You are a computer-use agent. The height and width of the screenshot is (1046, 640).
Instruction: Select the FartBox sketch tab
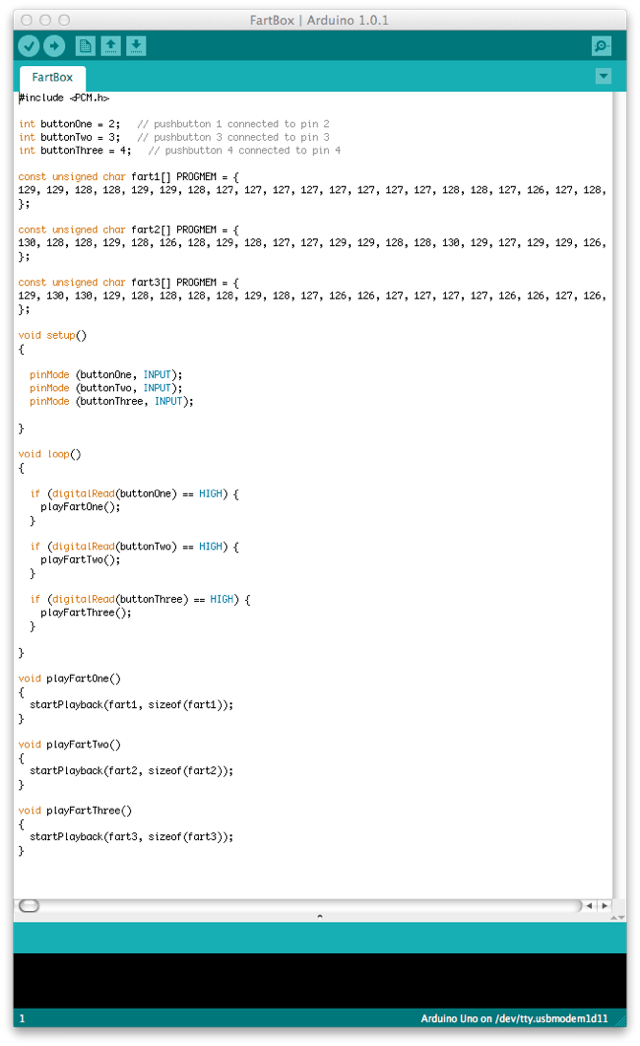point(52,77)
